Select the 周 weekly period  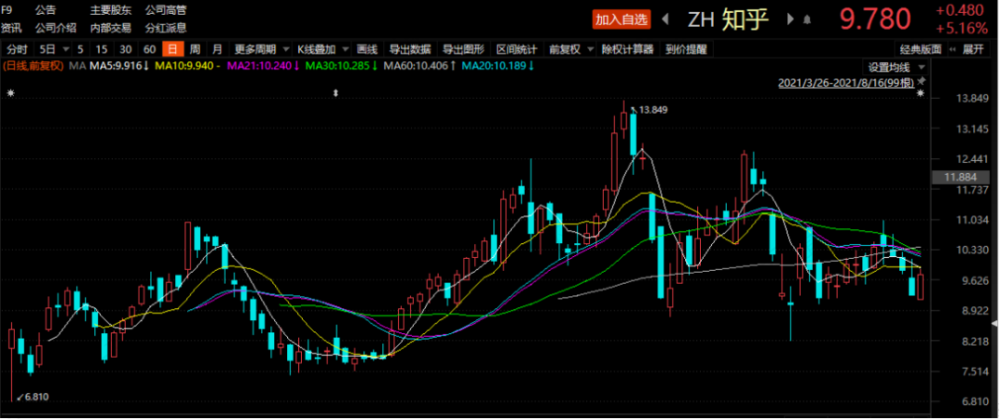(195, 49)
